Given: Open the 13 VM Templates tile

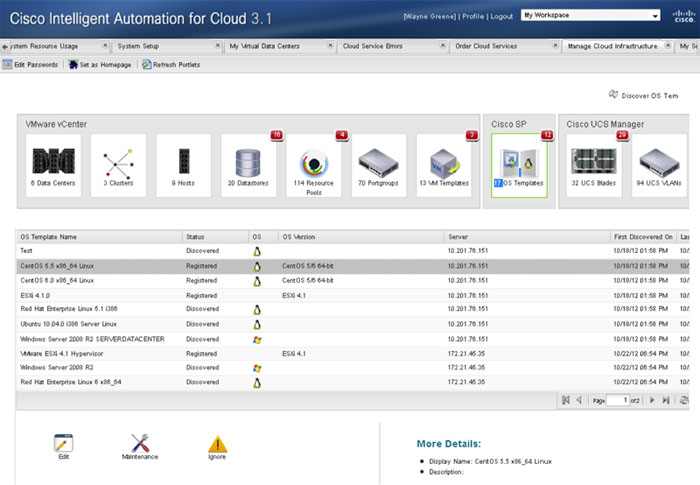Looking at the screenshot, I should [x=444, y=165].
